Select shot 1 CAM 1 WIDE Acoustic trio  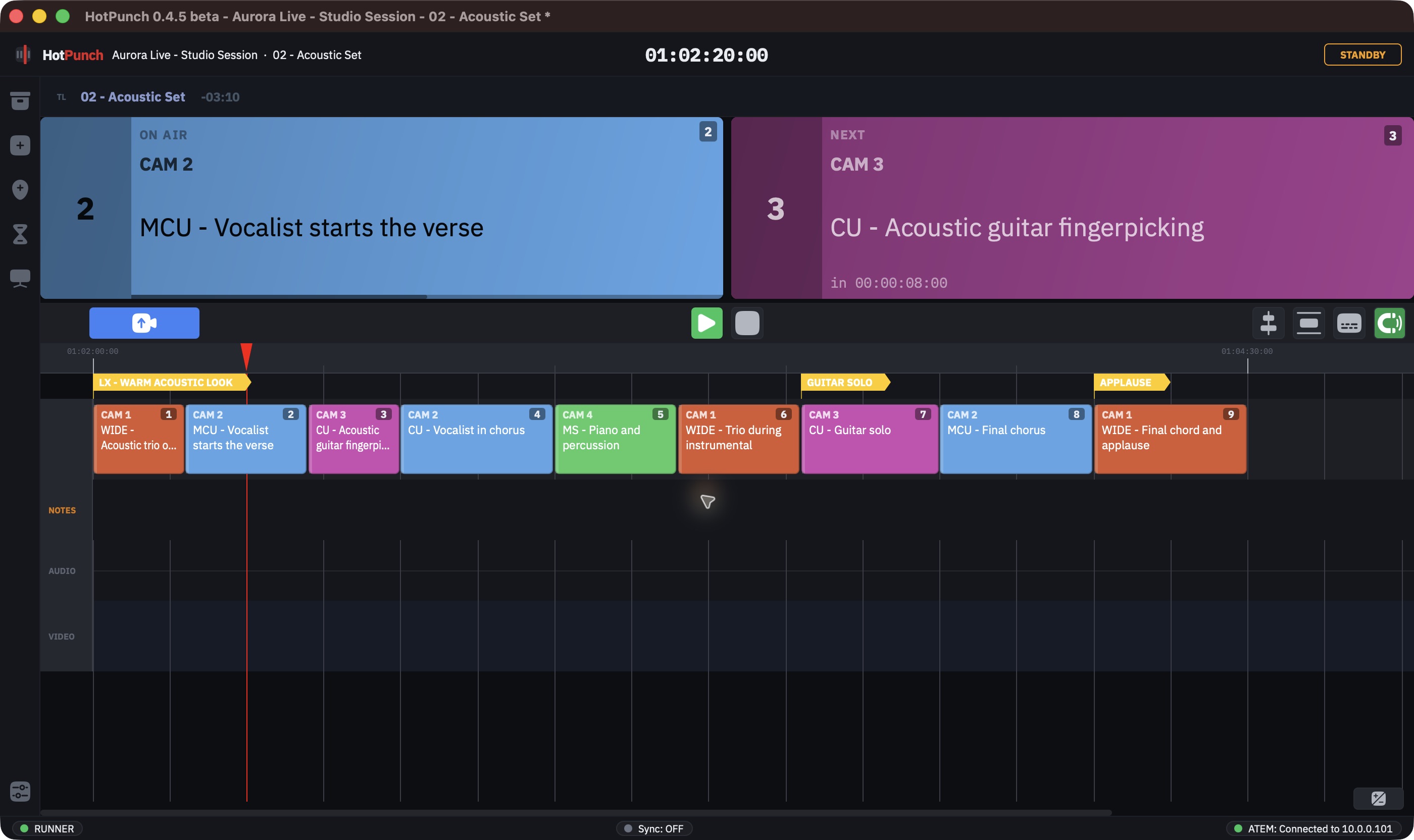(x=139, y=439)
